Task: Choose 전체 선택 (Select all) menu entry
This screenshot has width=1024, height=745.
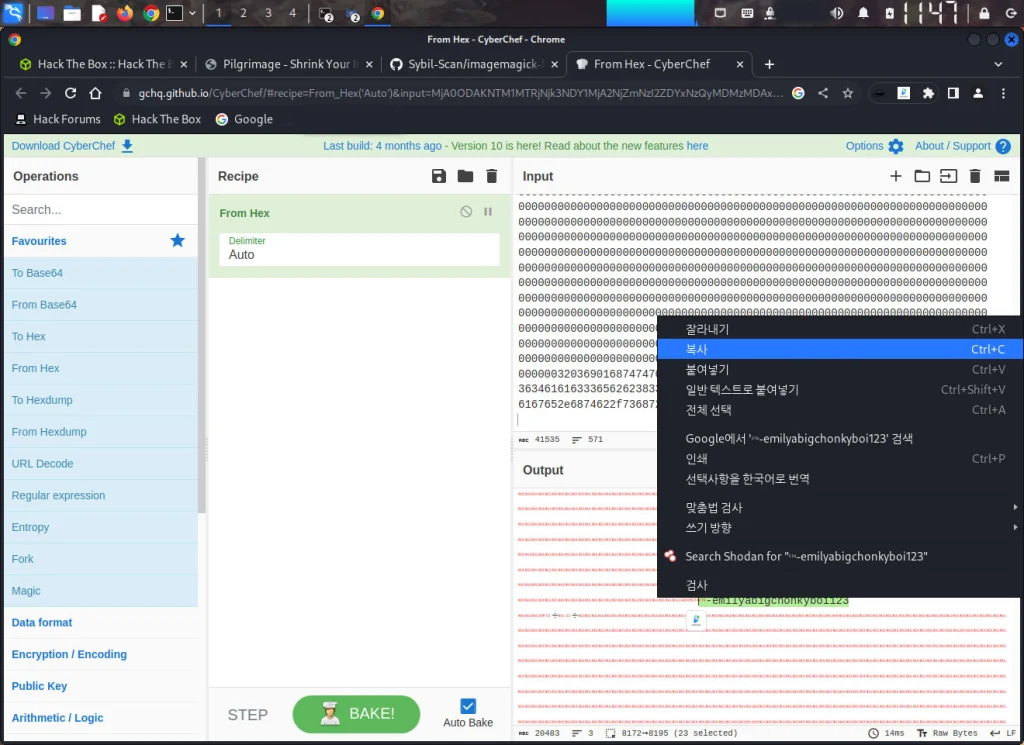Action: click(x=840, y=410)
